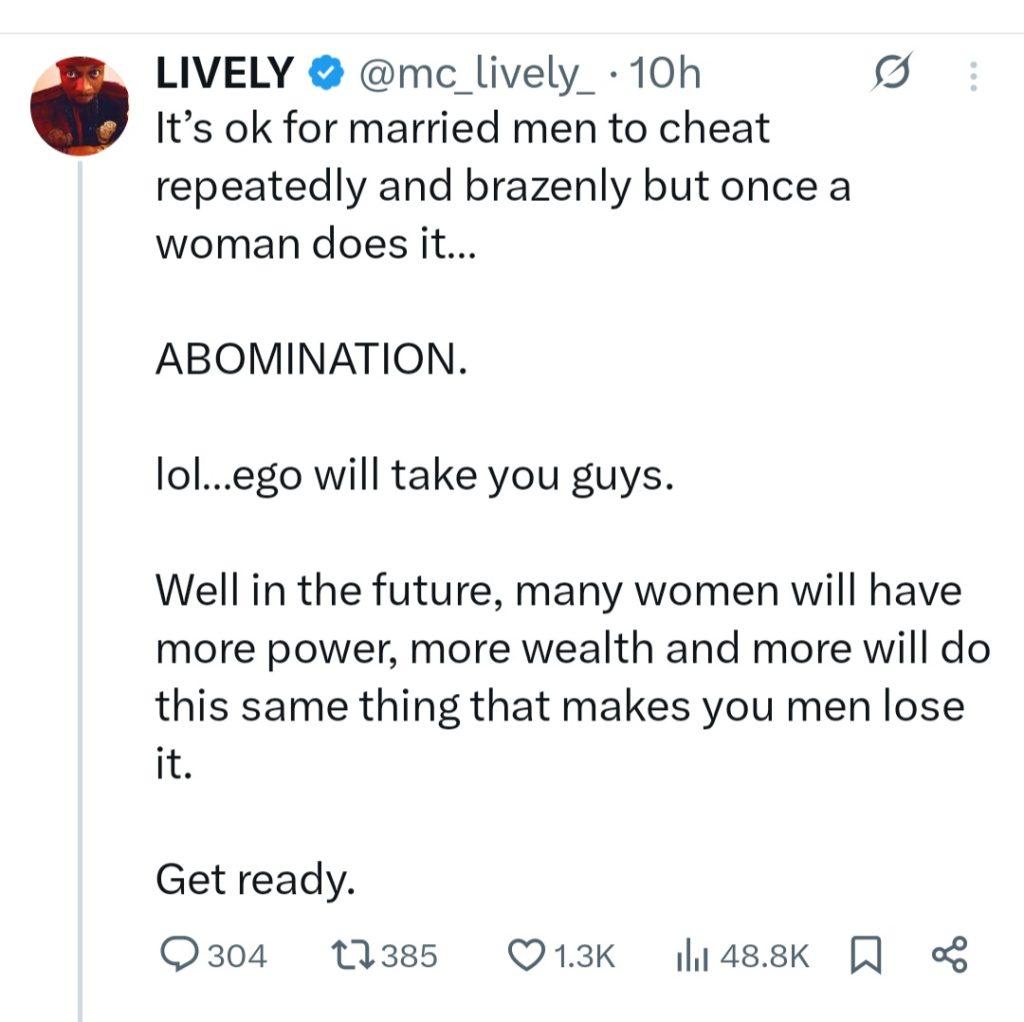1024x1022 pixels.
Task: Open the @mc_lively_ handle link
Action: tap(477, 73)
